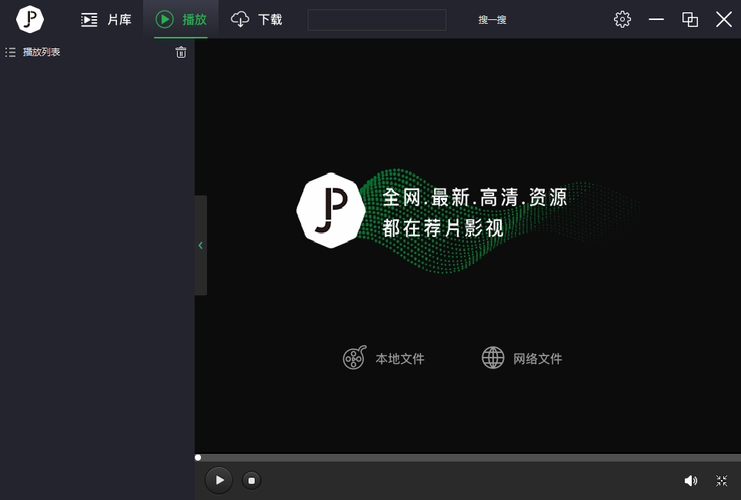Mute audio using the speaker icon
Screen dimensions: 741x500
coord(690,481)
